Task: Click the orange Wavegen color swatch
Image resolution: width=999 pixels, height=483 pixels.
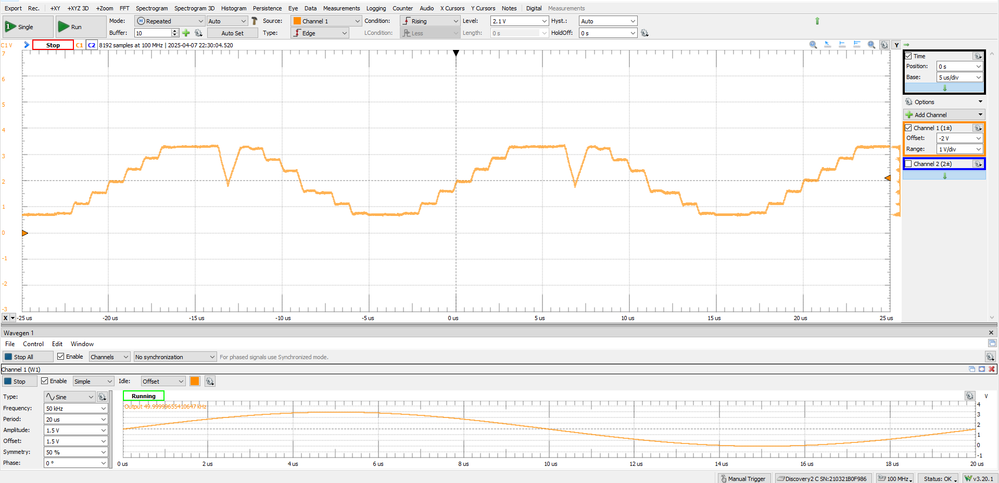Action: tap(194, 381)
